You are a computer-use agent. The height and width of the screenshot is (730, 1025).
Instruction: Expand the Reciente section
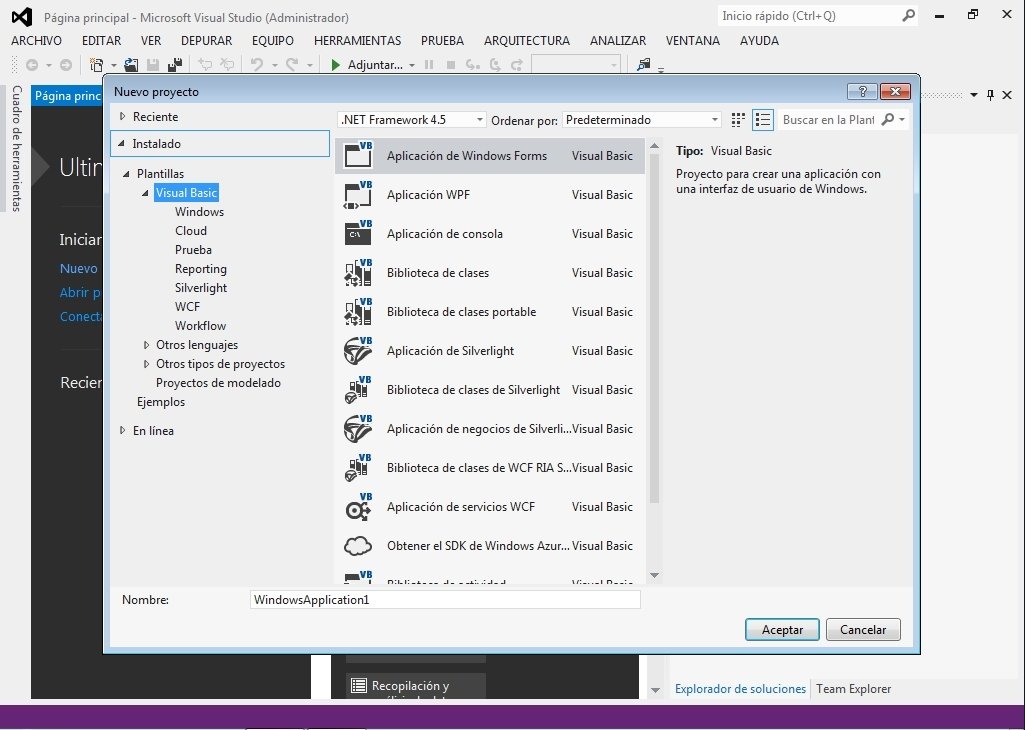click(122, 116)
